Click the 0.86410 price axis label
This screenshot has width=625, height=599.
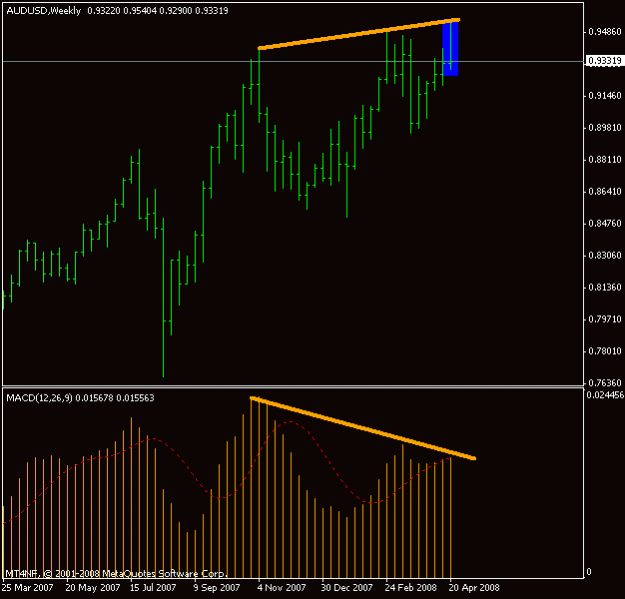pos(605,191)
